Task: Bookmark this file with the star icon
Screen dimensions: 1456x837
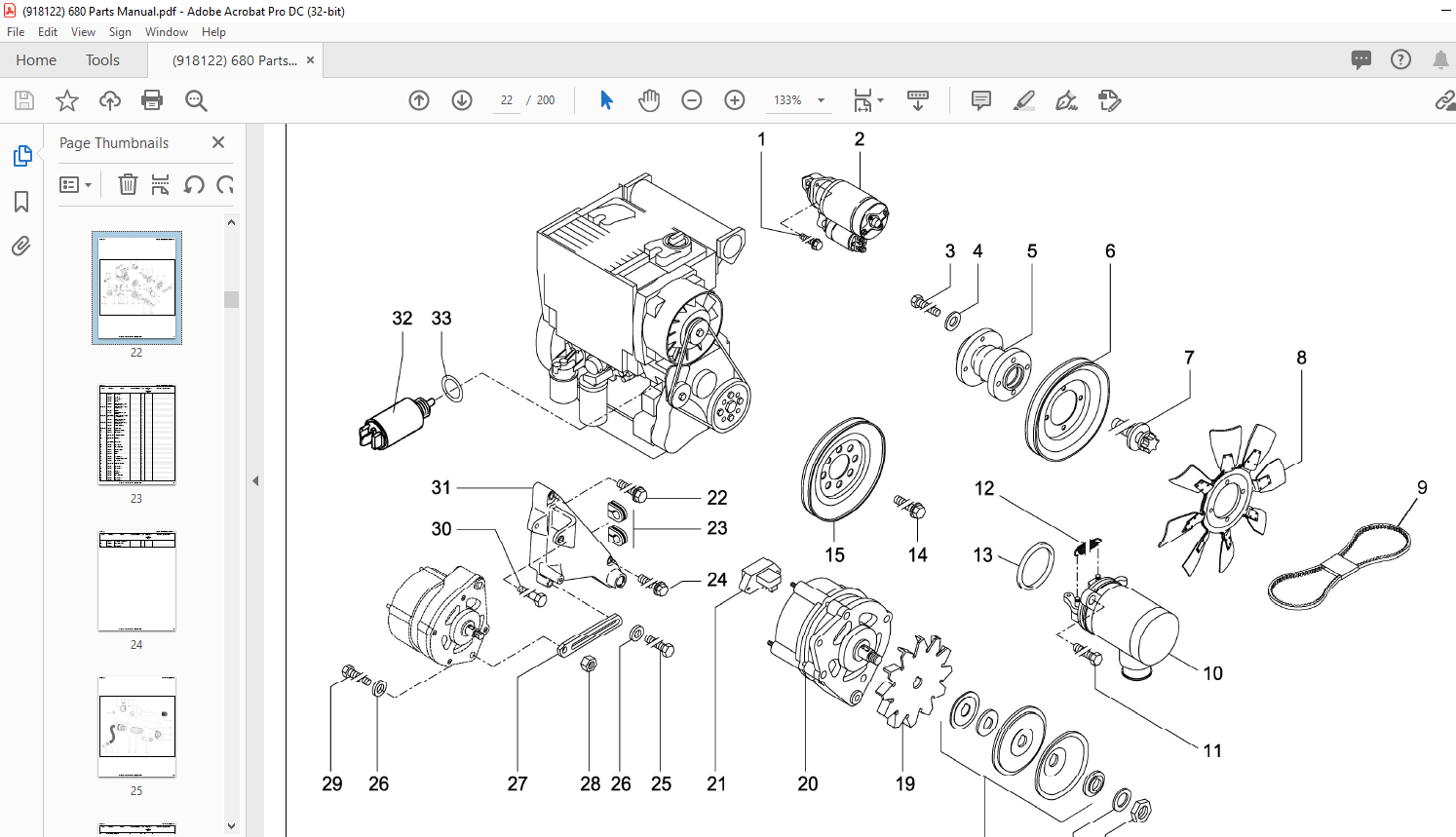Action: click(x=67, y=100)
